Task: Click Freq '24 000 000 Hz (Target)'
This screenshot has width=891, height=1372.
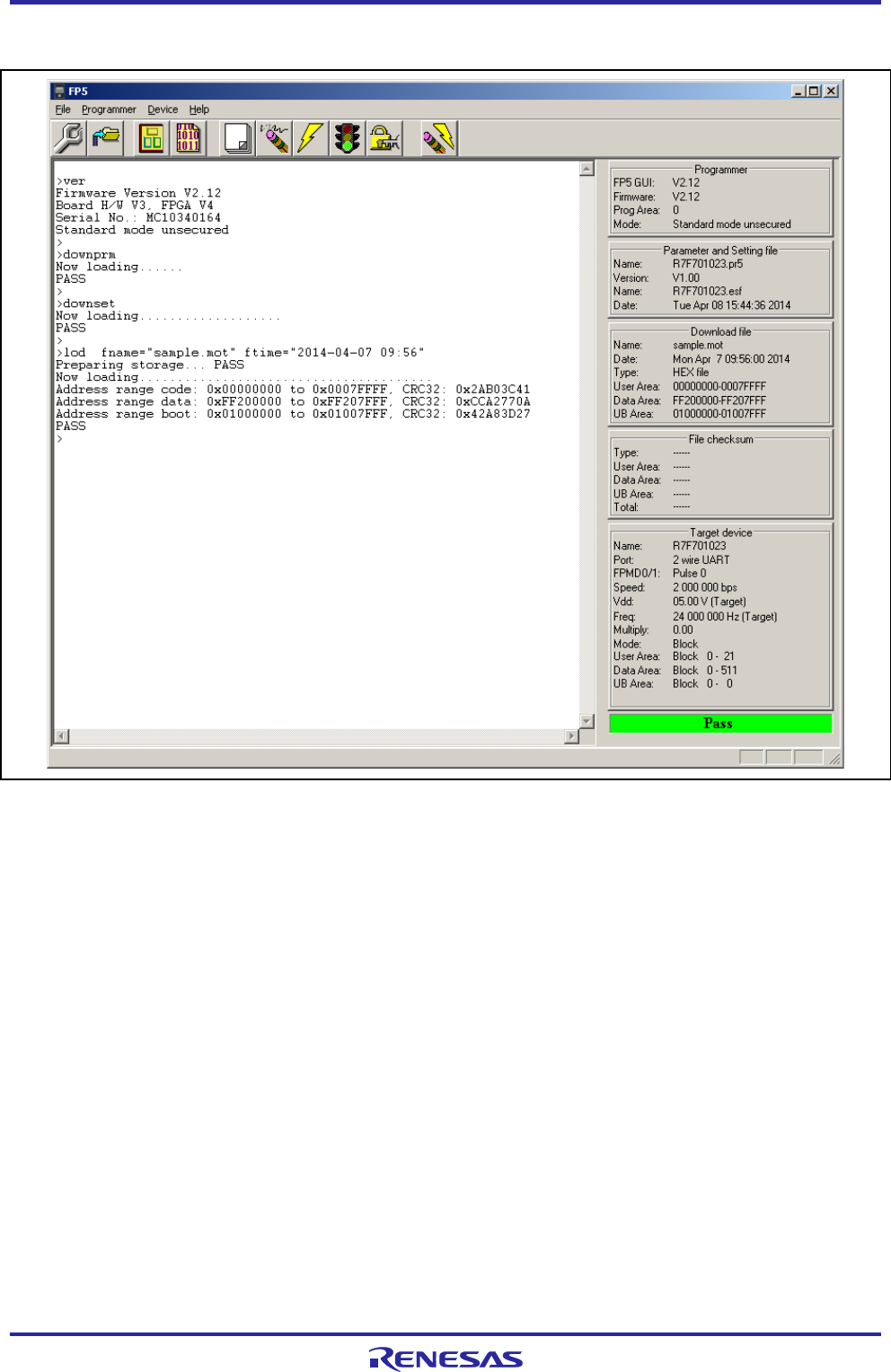Action: click(x=725, y=617)
